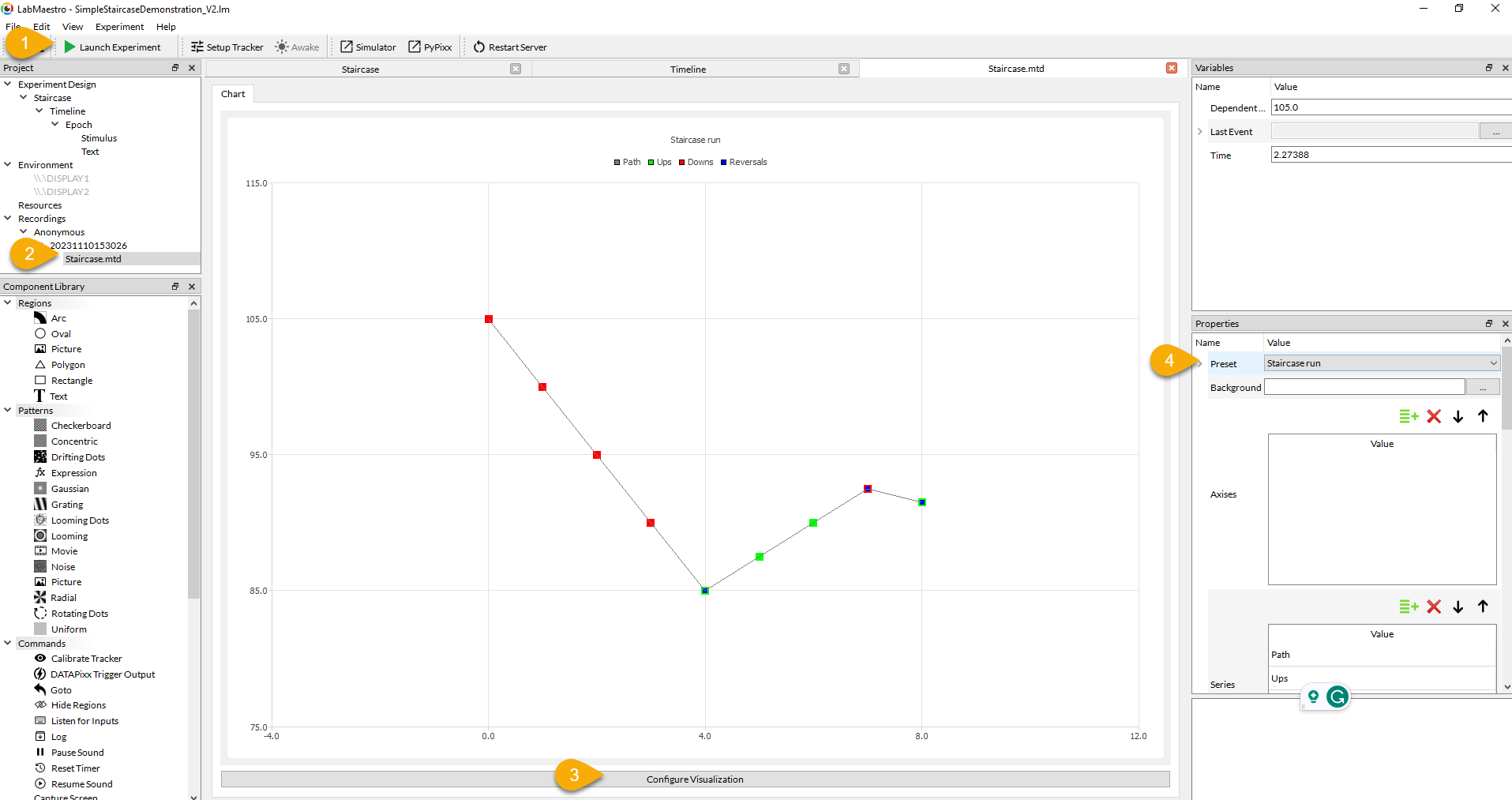The image size is (1512, 800).
Task: Click the Background color field
Action: tap(1364, 387)
